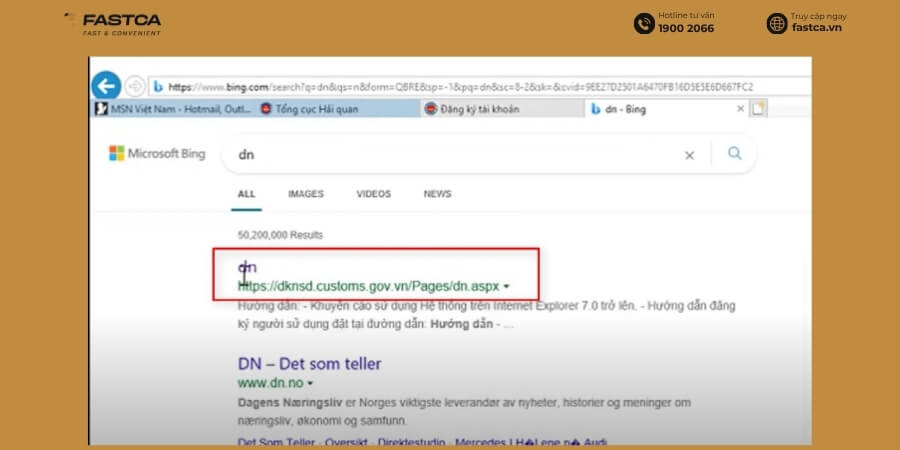900x450 pixels.
Task: Focus the browser address bar URL
Action: click(x=460, y=87)
